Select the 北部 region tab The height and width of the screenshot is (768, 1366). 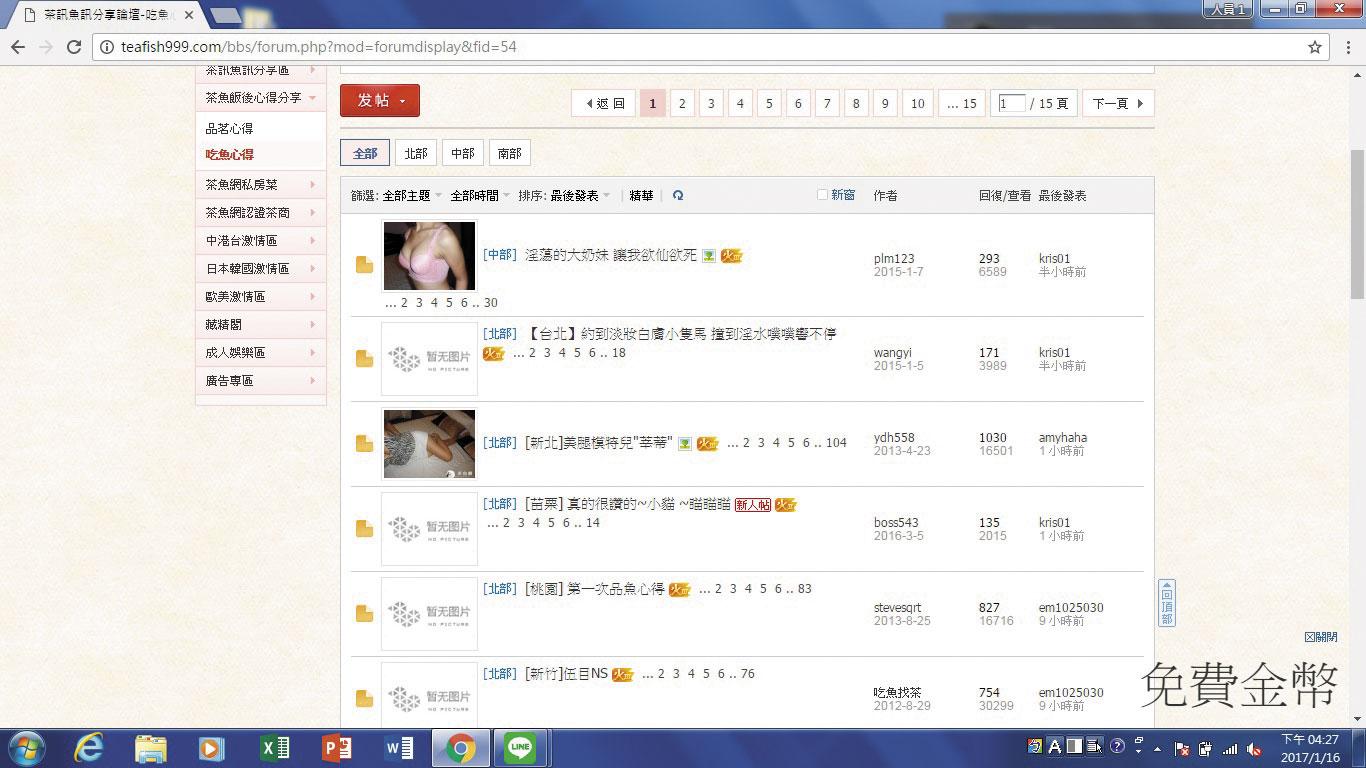416,153
